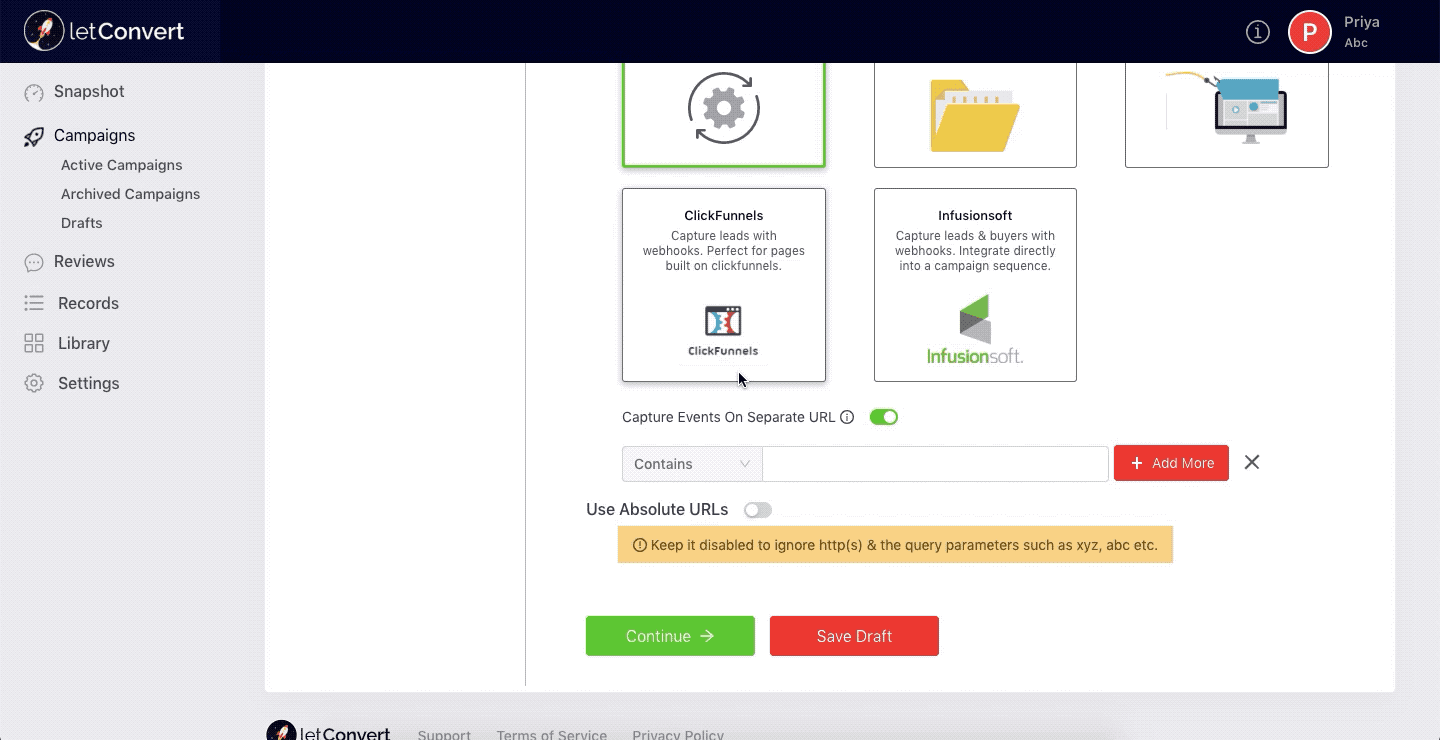Image resolution: width=1440 pixels, height=740 pixels.
Task: Click the Records list icon
Action: (x=34, y=303)
